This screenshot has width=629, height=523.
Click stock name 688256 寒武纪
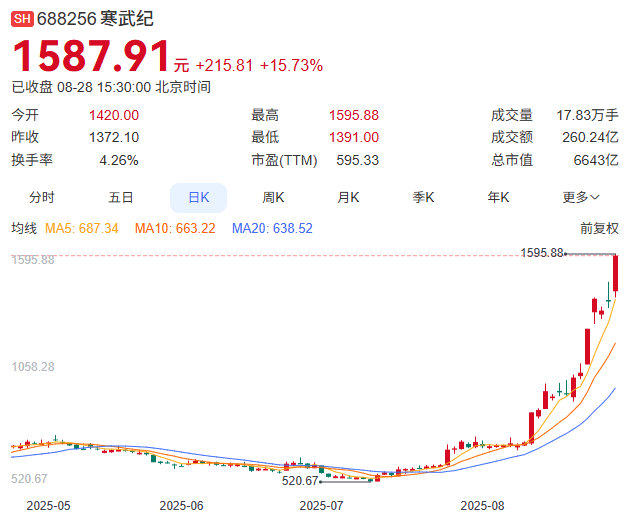point(95,19)
